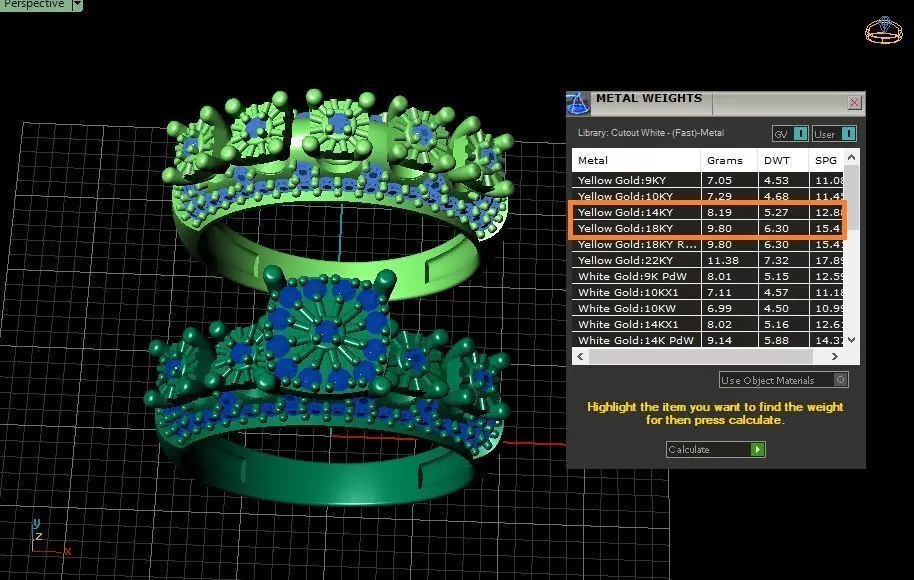Screen dimensions: 914x580
Task: Close the Metal Weights panel
Action: 854,103
